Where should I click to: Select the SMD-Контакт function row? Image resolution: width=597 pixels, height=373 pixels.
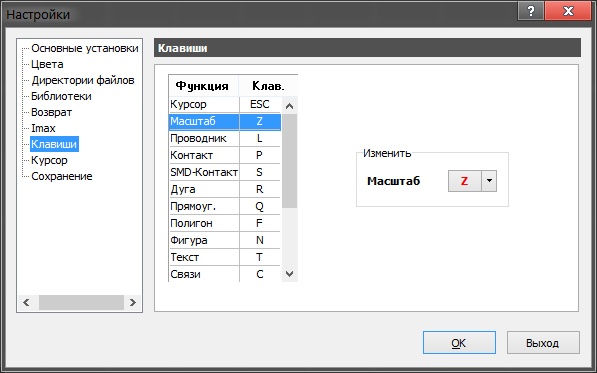point(225,172)
